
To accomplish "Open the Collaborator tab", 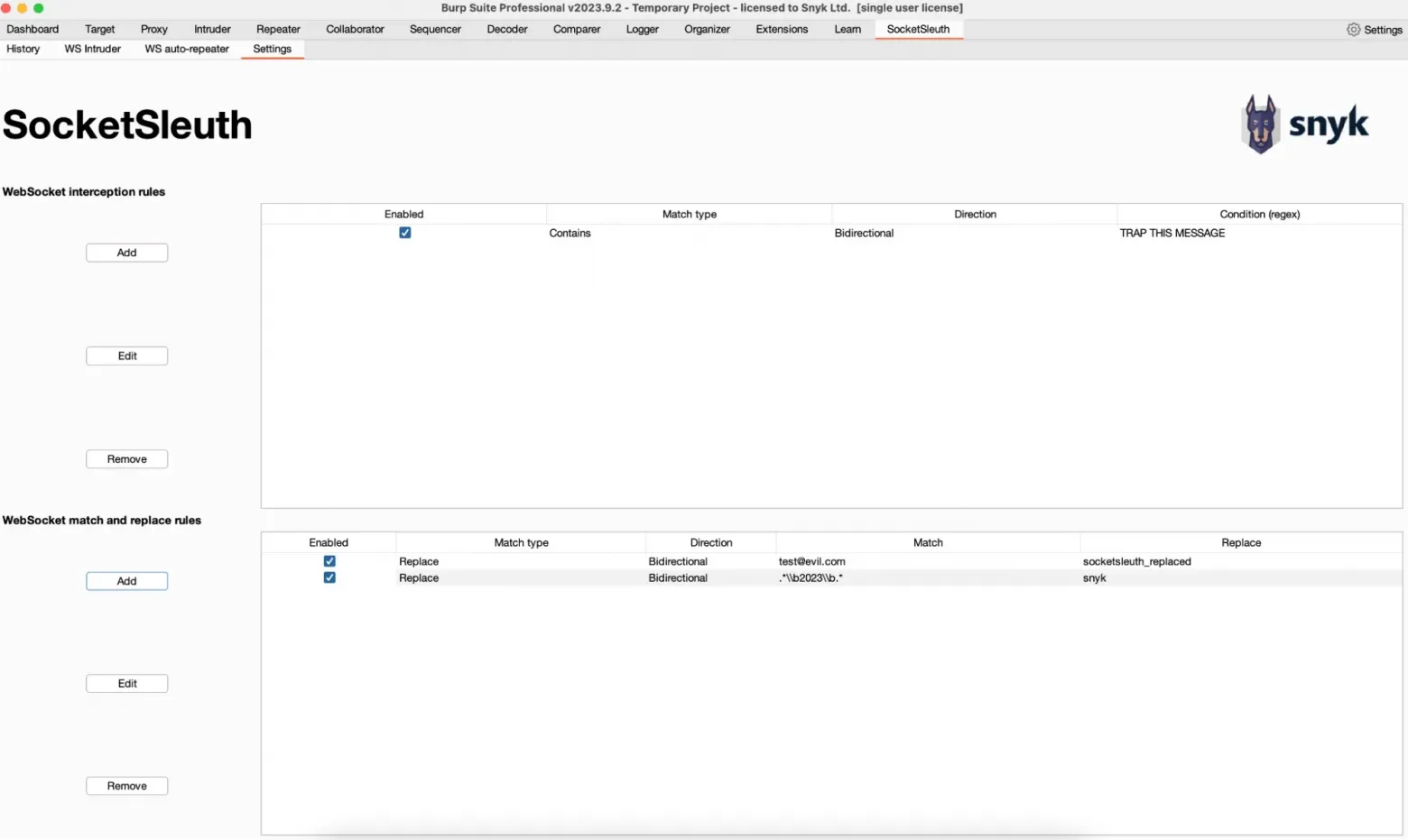I will pyautogui.click(x=355, y=29).
